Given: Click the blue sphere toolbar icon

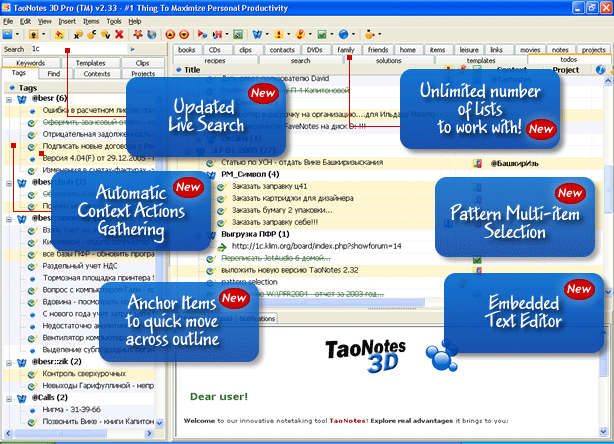Looking at the screenshot, I should [x=343, y=34].
